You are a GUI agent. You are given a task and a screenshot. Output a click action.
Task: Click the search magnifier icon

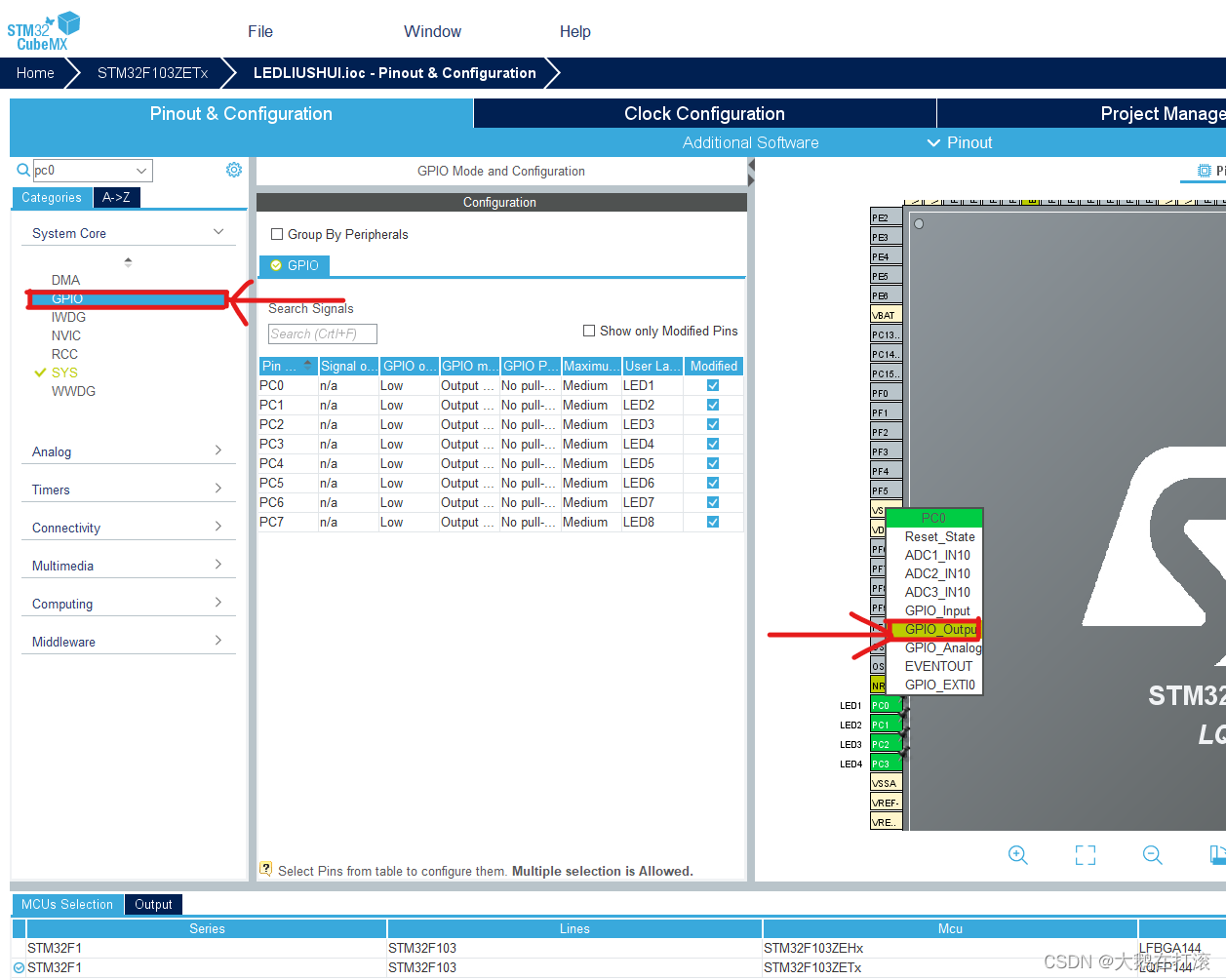click(23, 171)
